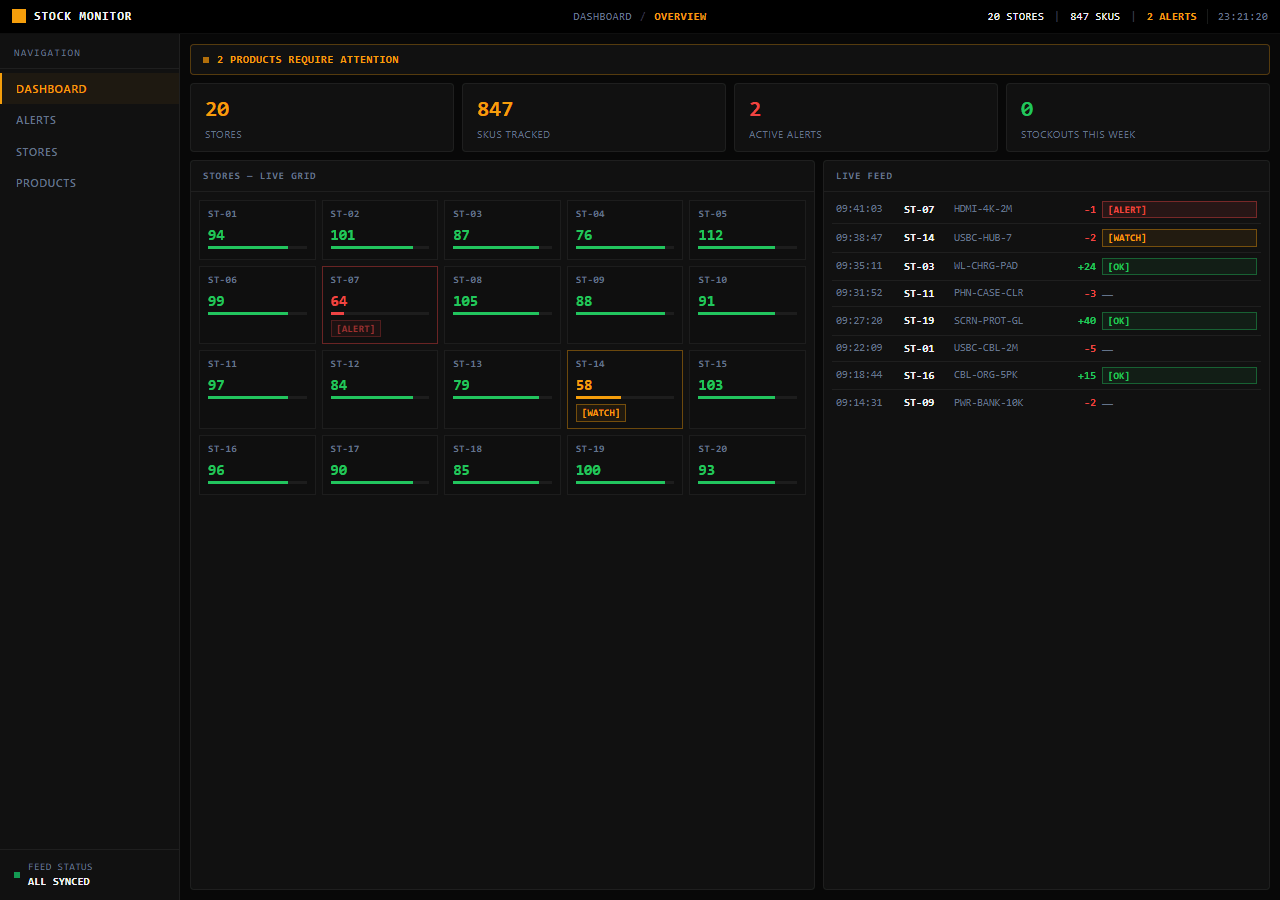Open store tile ST-19
1280x900 pixels.
pos(625,465)
